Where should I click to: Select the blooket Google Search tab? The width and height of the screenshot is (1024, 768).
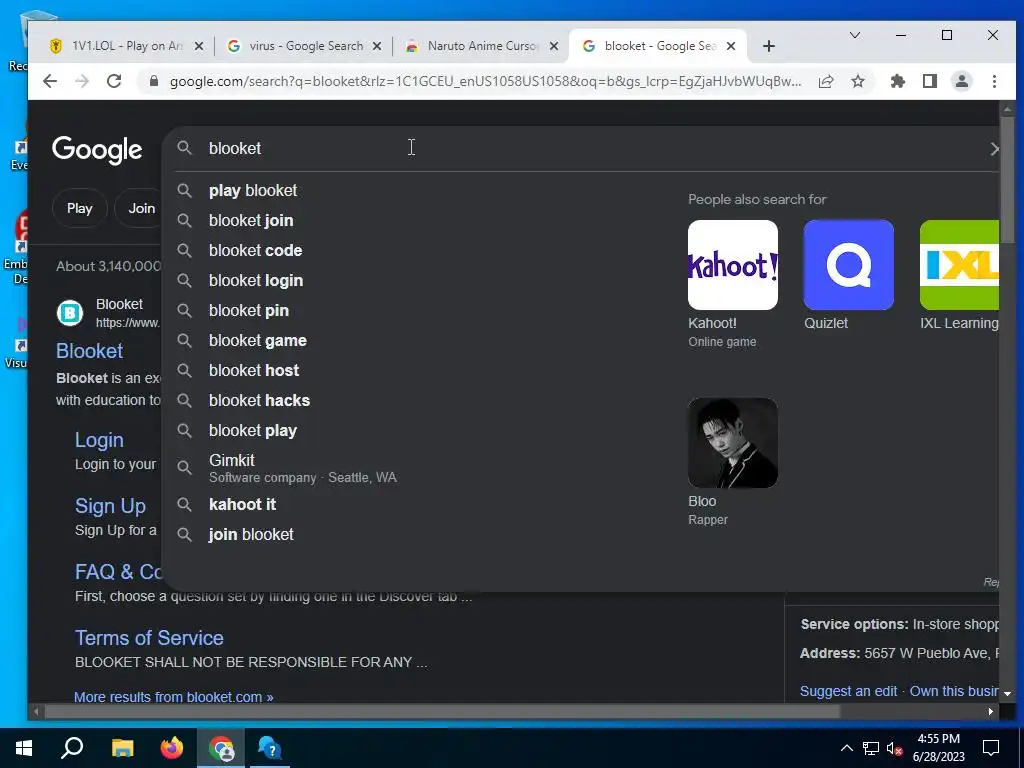click(658, 46)
